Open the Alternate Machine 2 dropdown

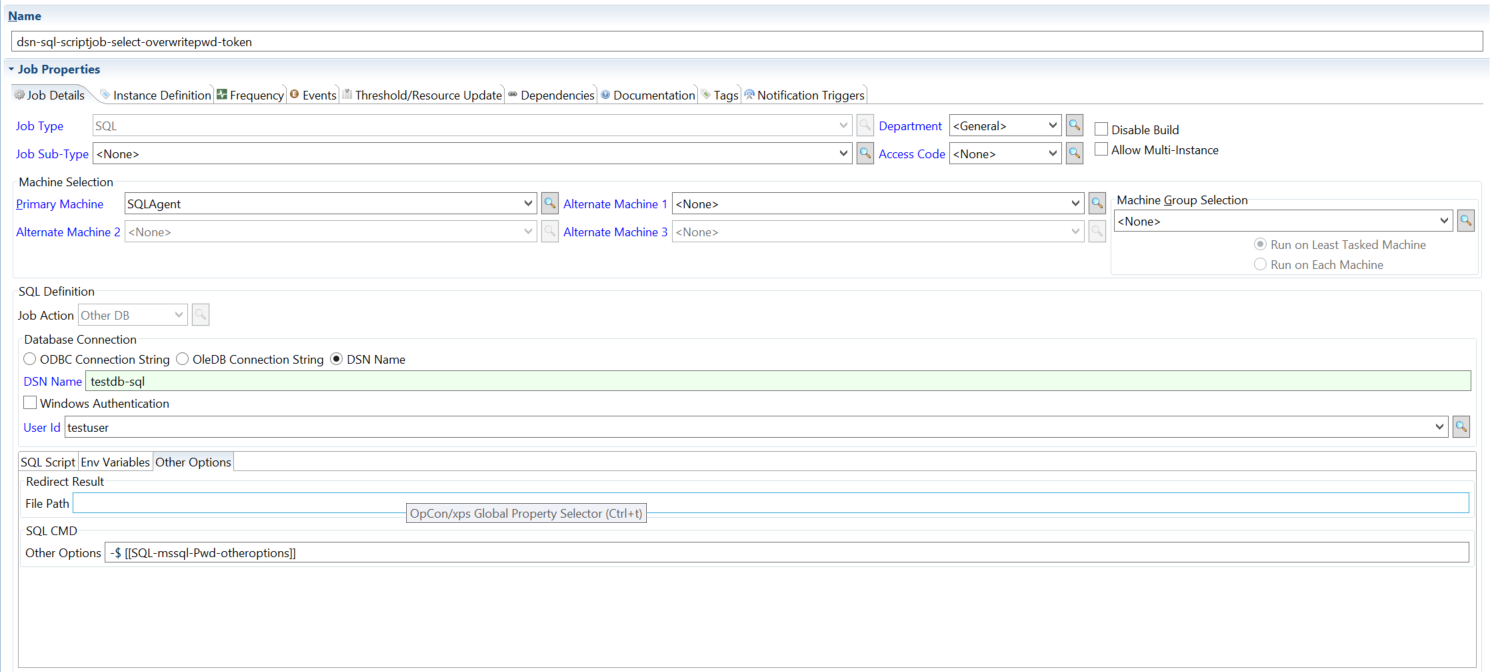coord(529,232)
